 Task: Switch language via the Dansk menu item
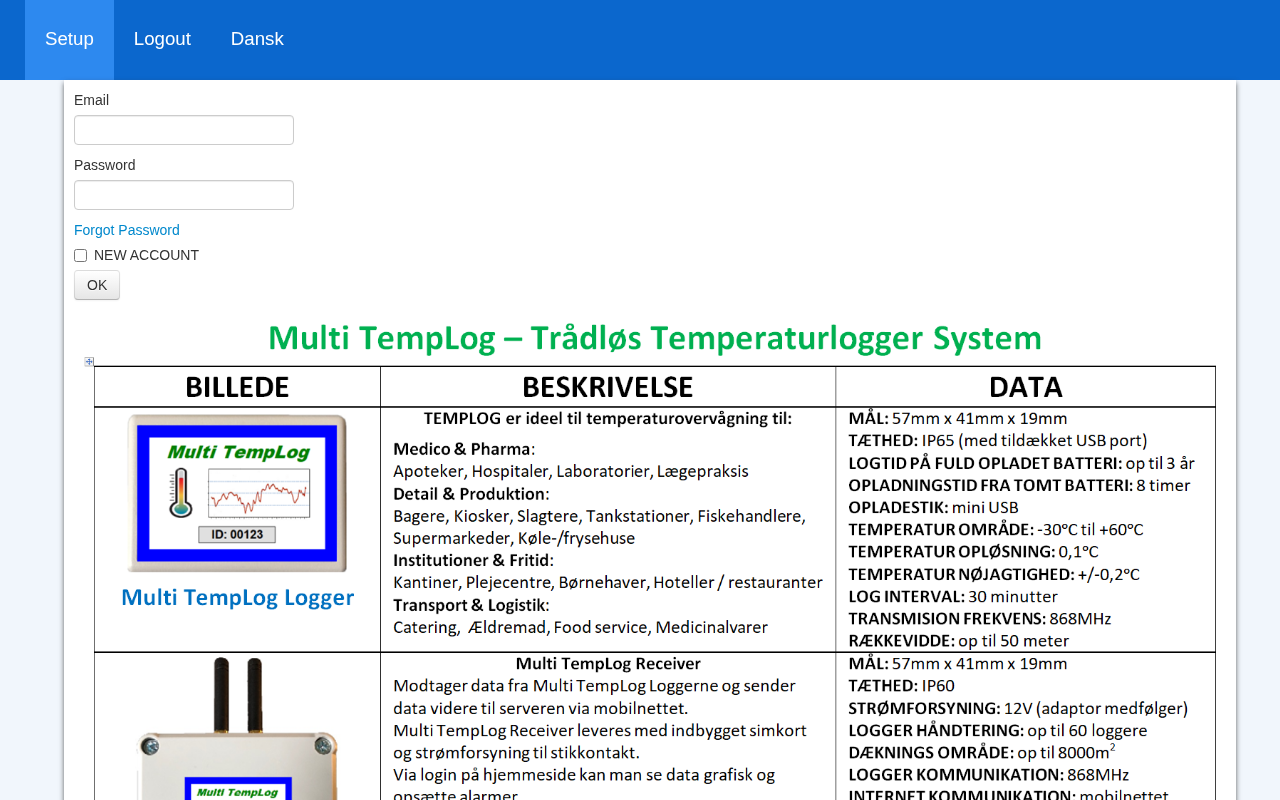coord(257,39)
